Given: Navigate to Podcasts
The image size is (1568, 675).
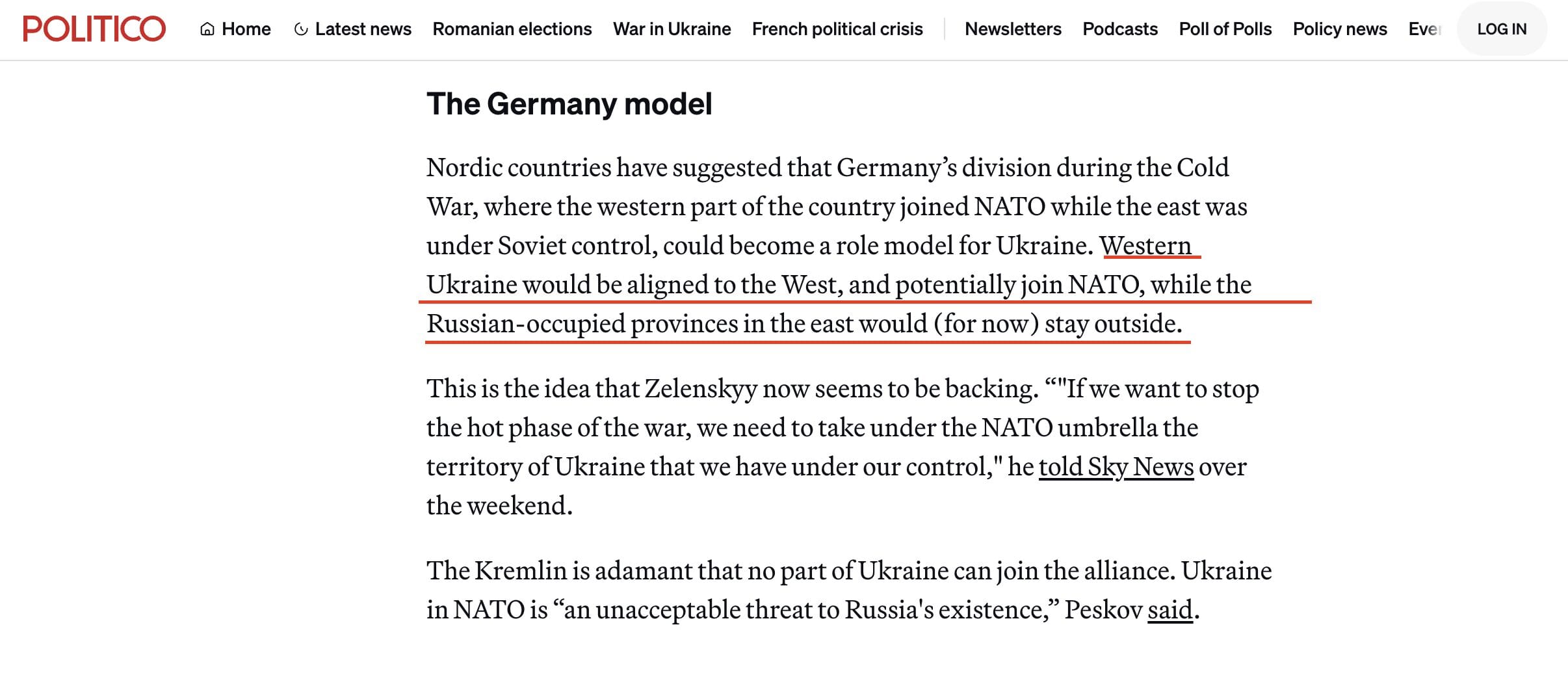Looking at the screenshot, I should point(1120,29).
